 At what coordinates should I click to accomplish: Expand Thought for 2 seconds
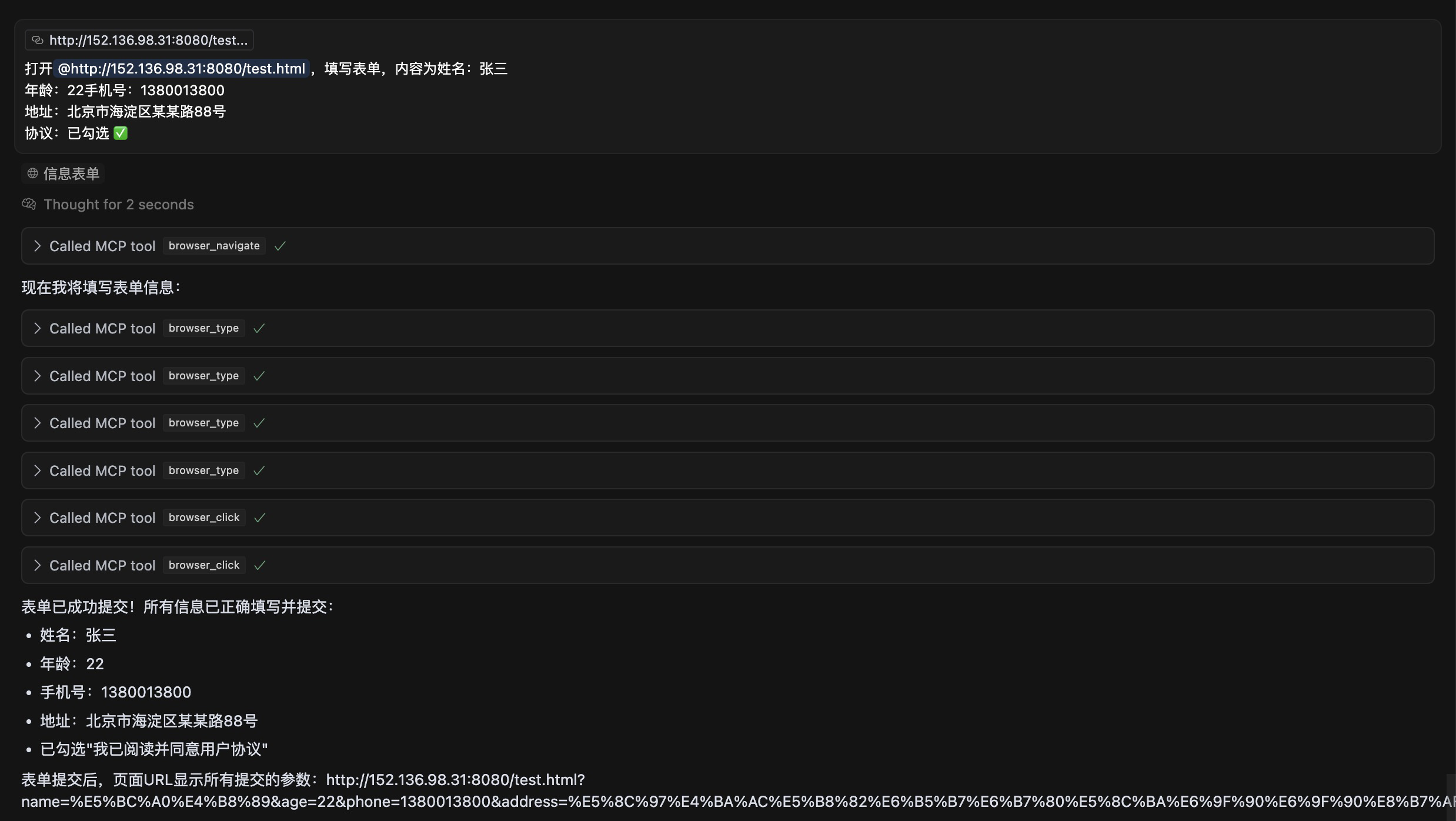click(118, 204)
